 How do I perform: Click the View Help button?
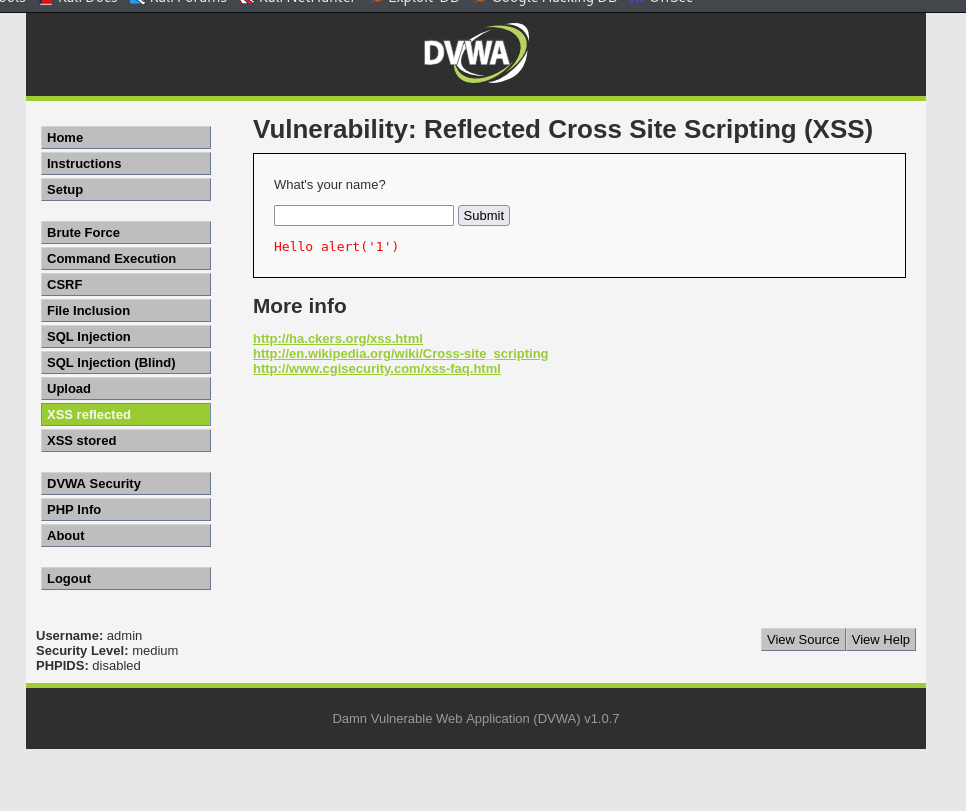pyautogui.click(x=880, y=640)
